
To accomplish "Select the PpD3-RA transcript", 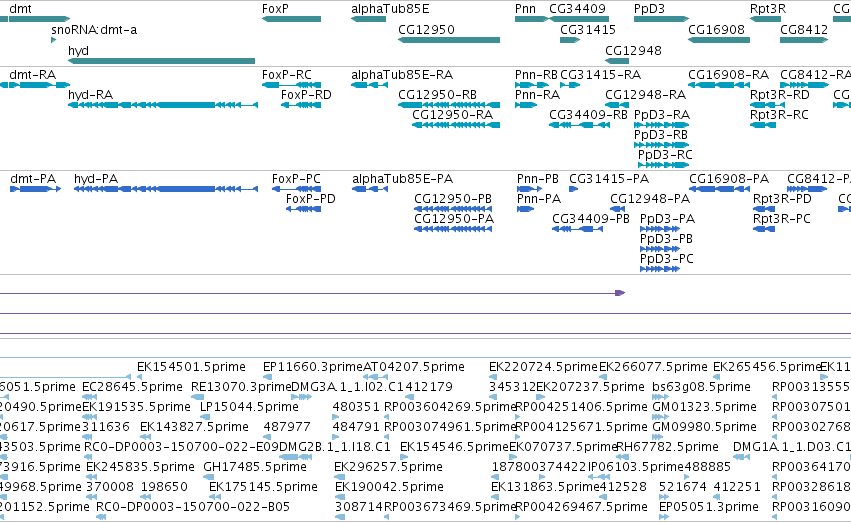I will click(x=662, y=125).
